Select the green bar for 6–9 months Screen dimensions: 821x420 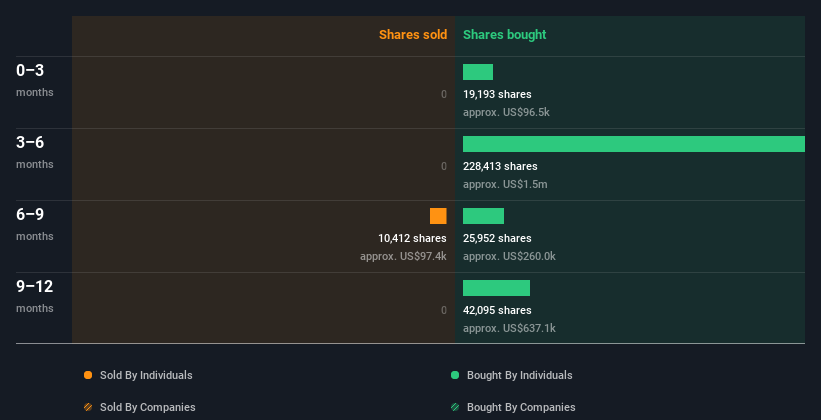[x=483, y=216]
